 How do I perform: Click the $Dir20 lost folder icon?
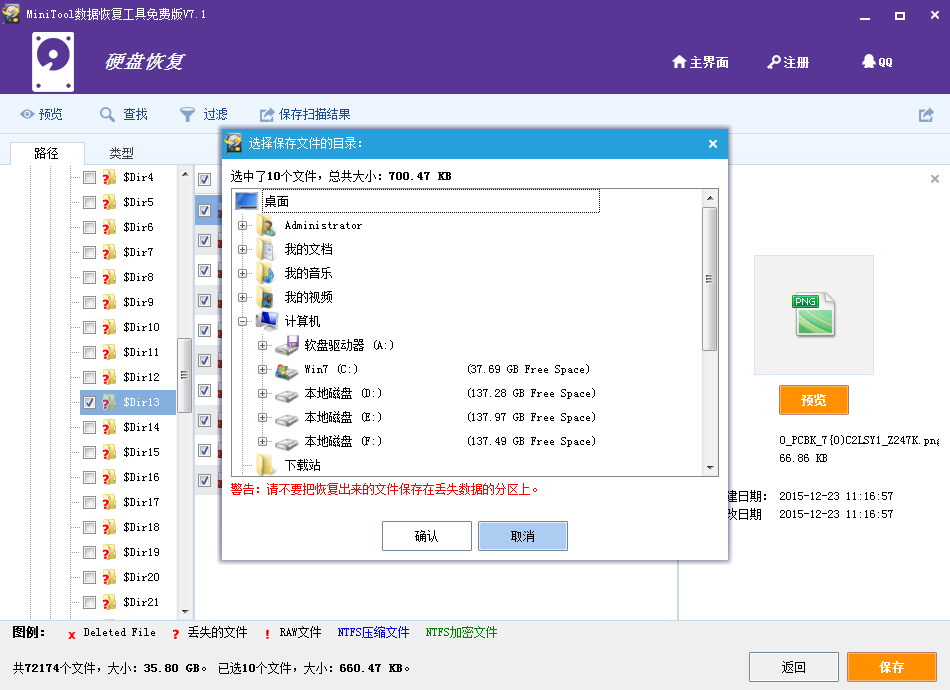tap(109, 577)
